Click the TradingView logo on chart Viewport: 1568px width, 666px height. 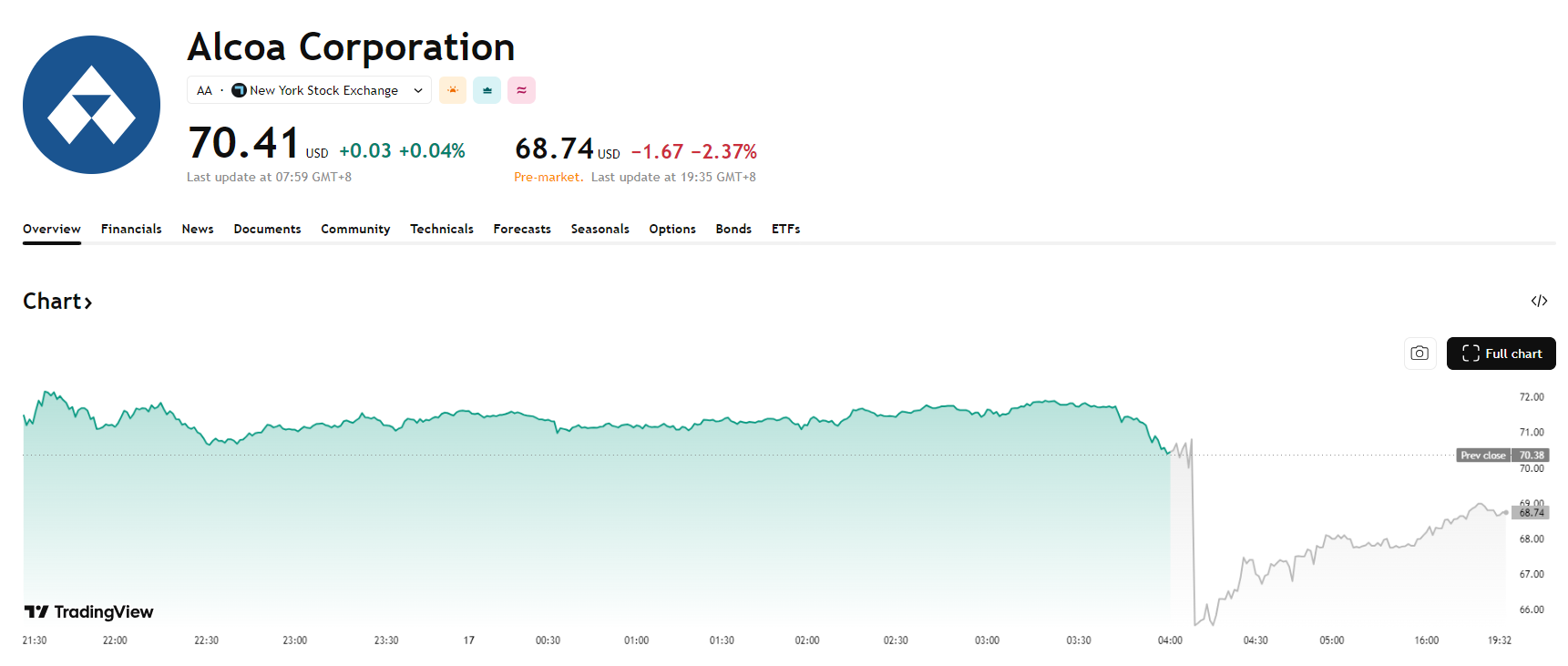(x=88, y=611)
